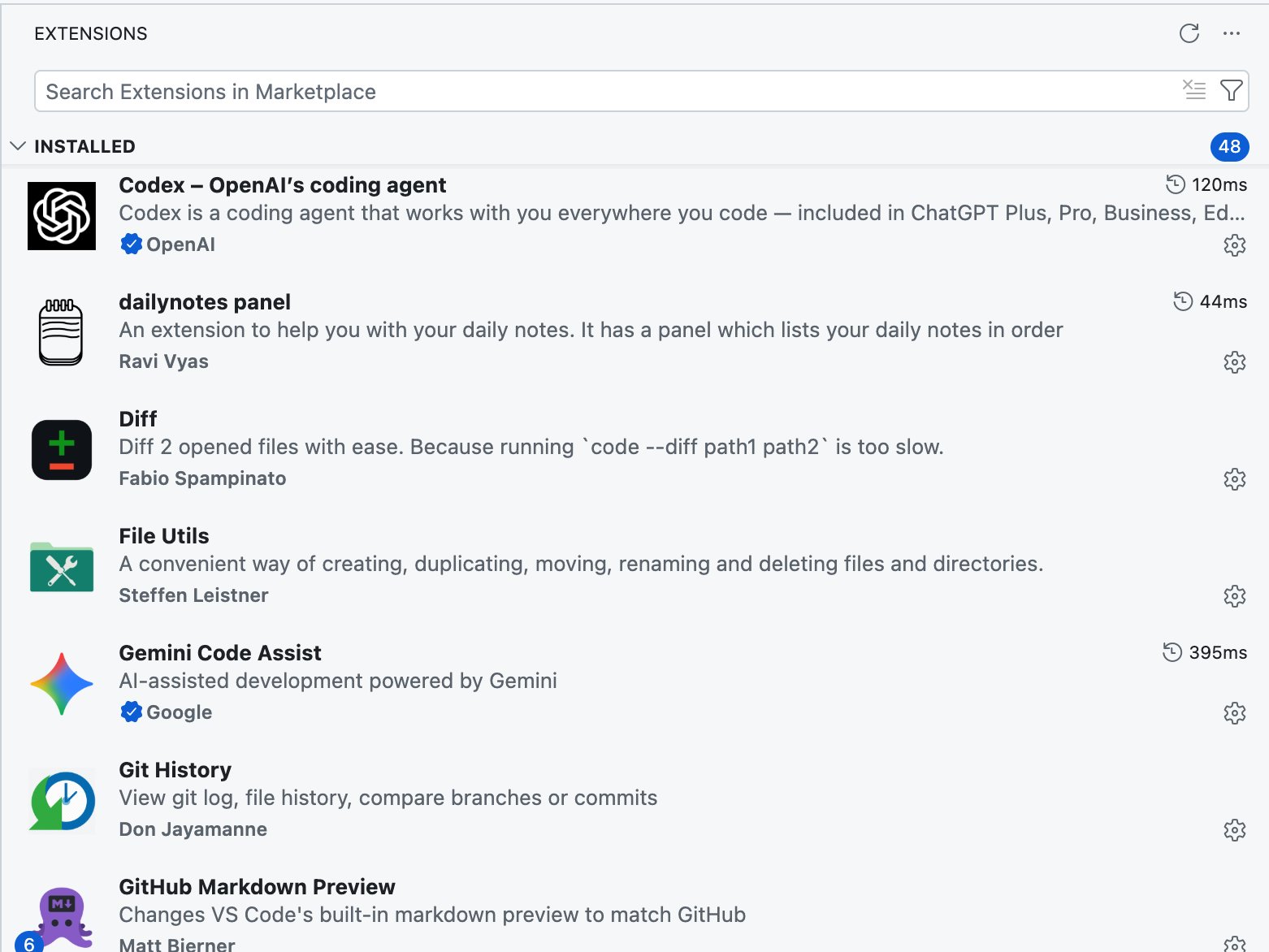The width and height of the screenshot is (1269, 952).
Task: Open manage gear for Codex extension
Action: pos(1235,245)
